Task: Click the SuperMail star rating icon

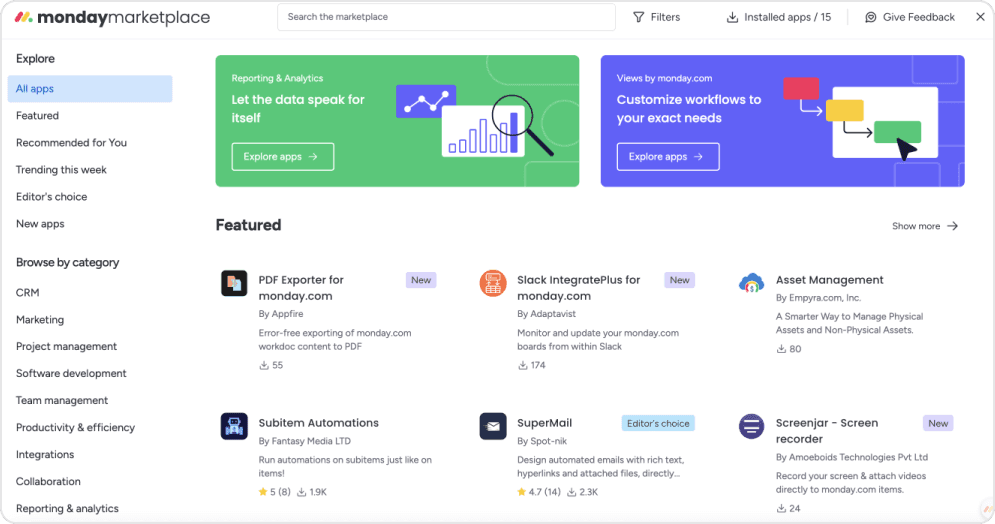Action: (522, 492)
